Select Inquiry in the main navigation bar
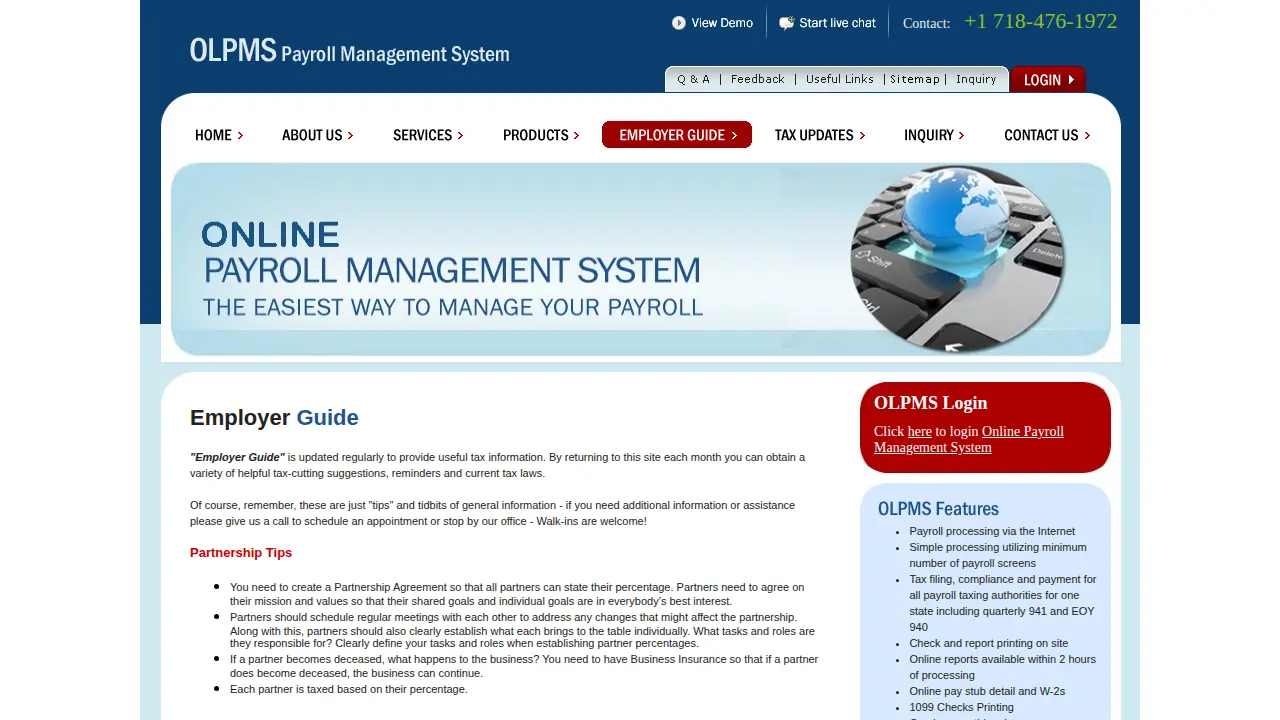This screenshot has width=1280, height=720. pos(934,135)
